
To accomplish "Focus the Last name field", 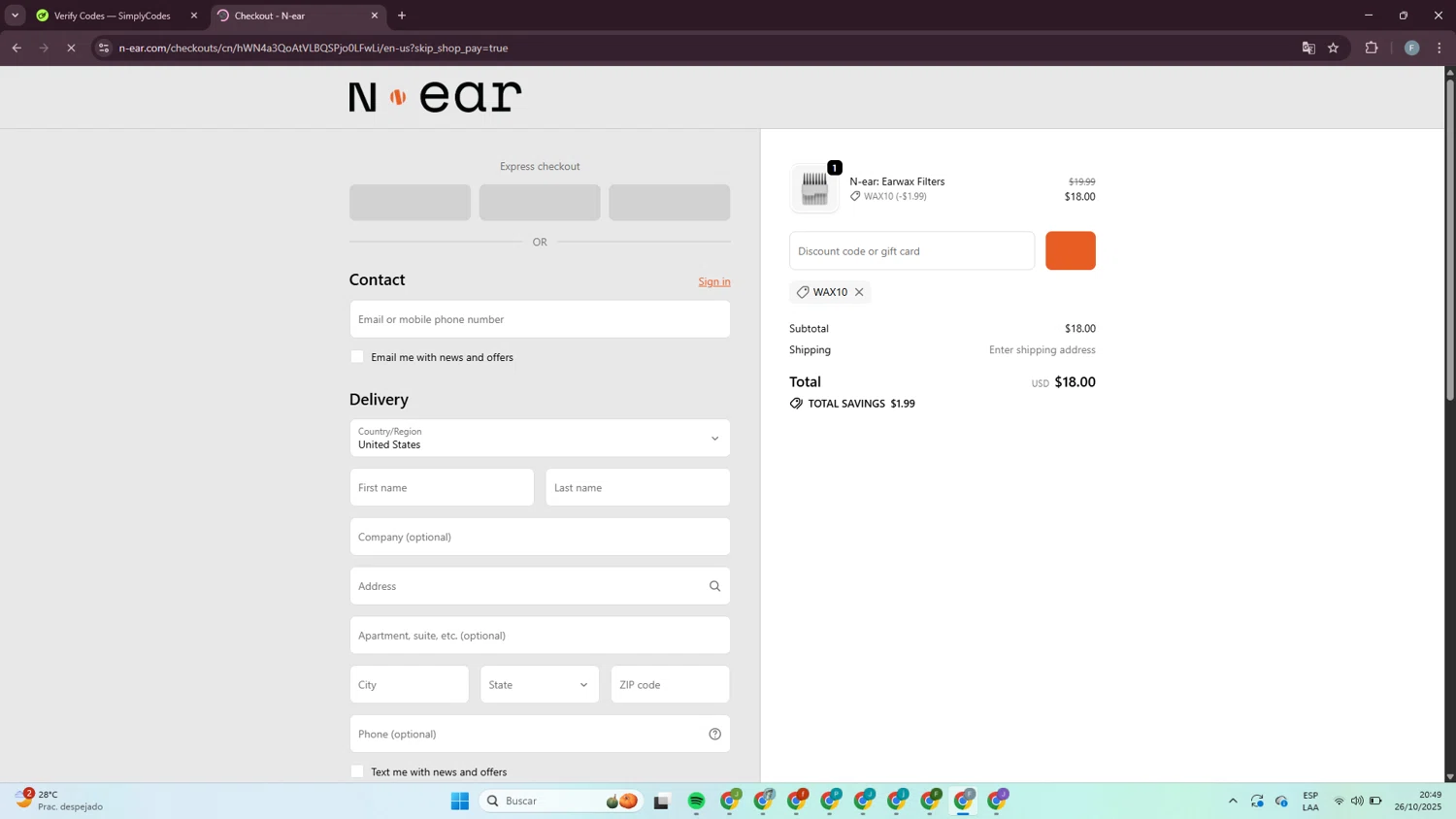I will pos(638,487).
